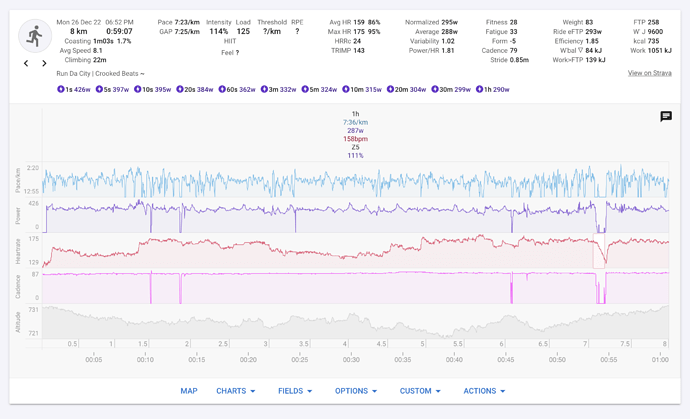Click the running activity type icon
This screenshot has height=419, width=690.
coord(35,36)
